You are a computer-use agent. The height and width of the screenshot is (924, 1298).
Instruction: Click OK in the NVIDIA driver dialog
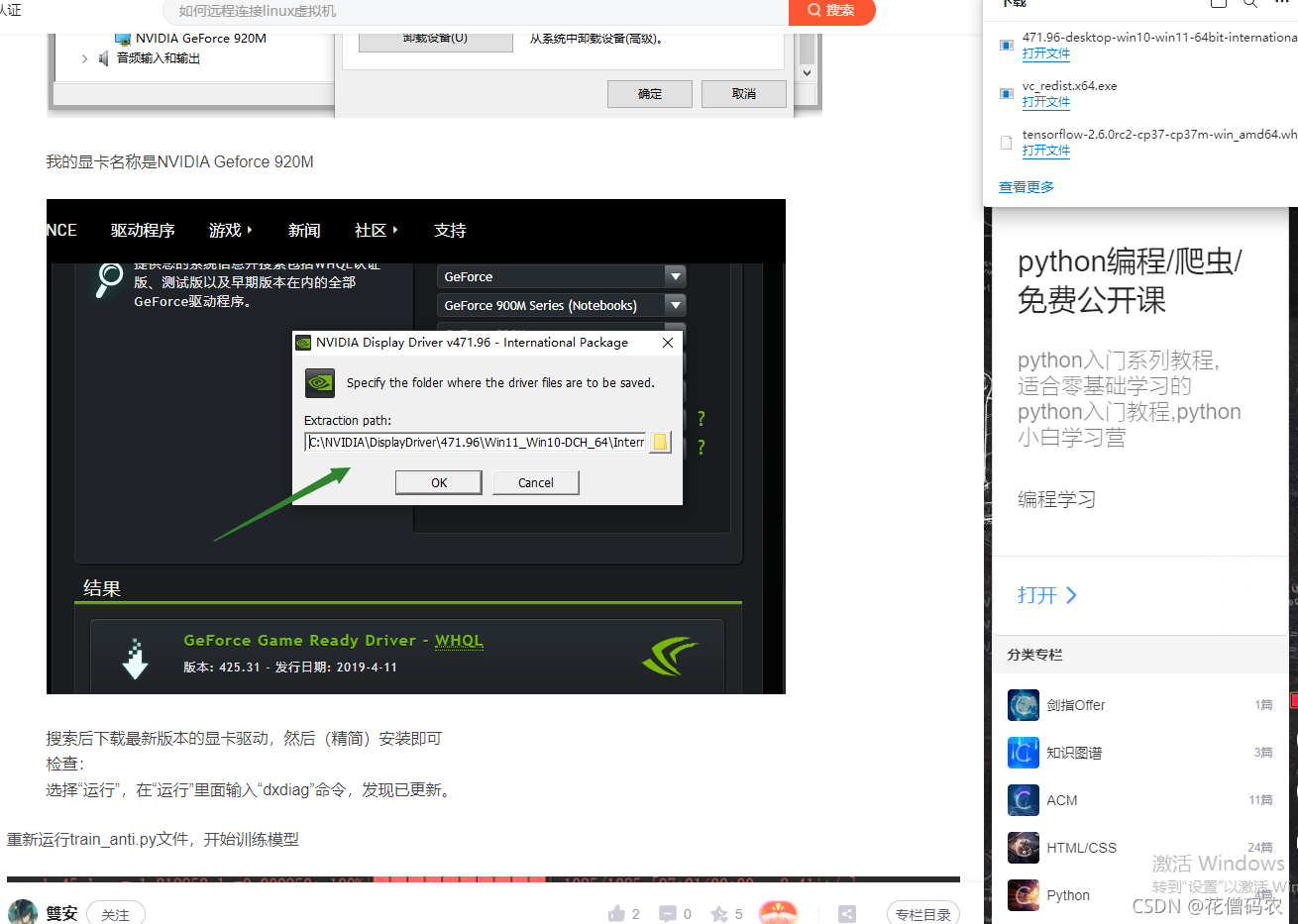pyautogui.click(x=439, y=482)
